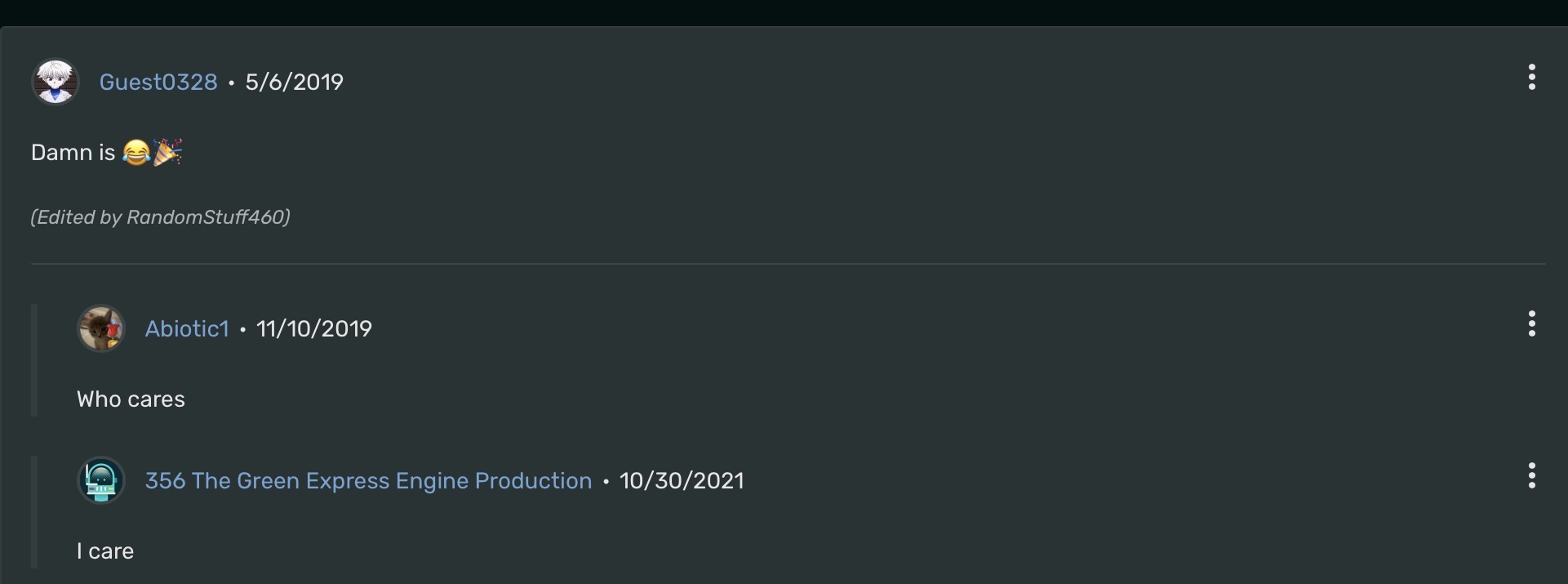Expand options menu for the "I care" reply
The height and width of the screenshot is (584, 1568).
tap(1531, 476)
